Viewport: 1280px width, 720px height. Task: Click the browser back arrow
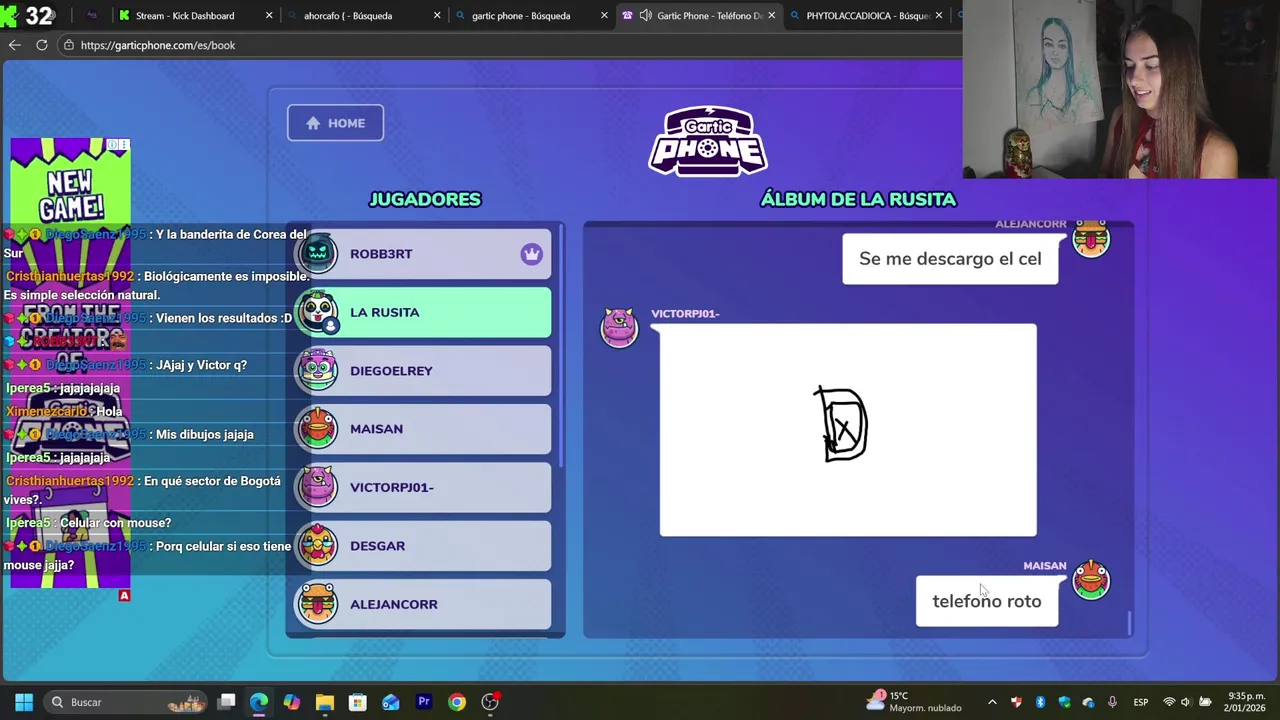[x=14, y=45]
